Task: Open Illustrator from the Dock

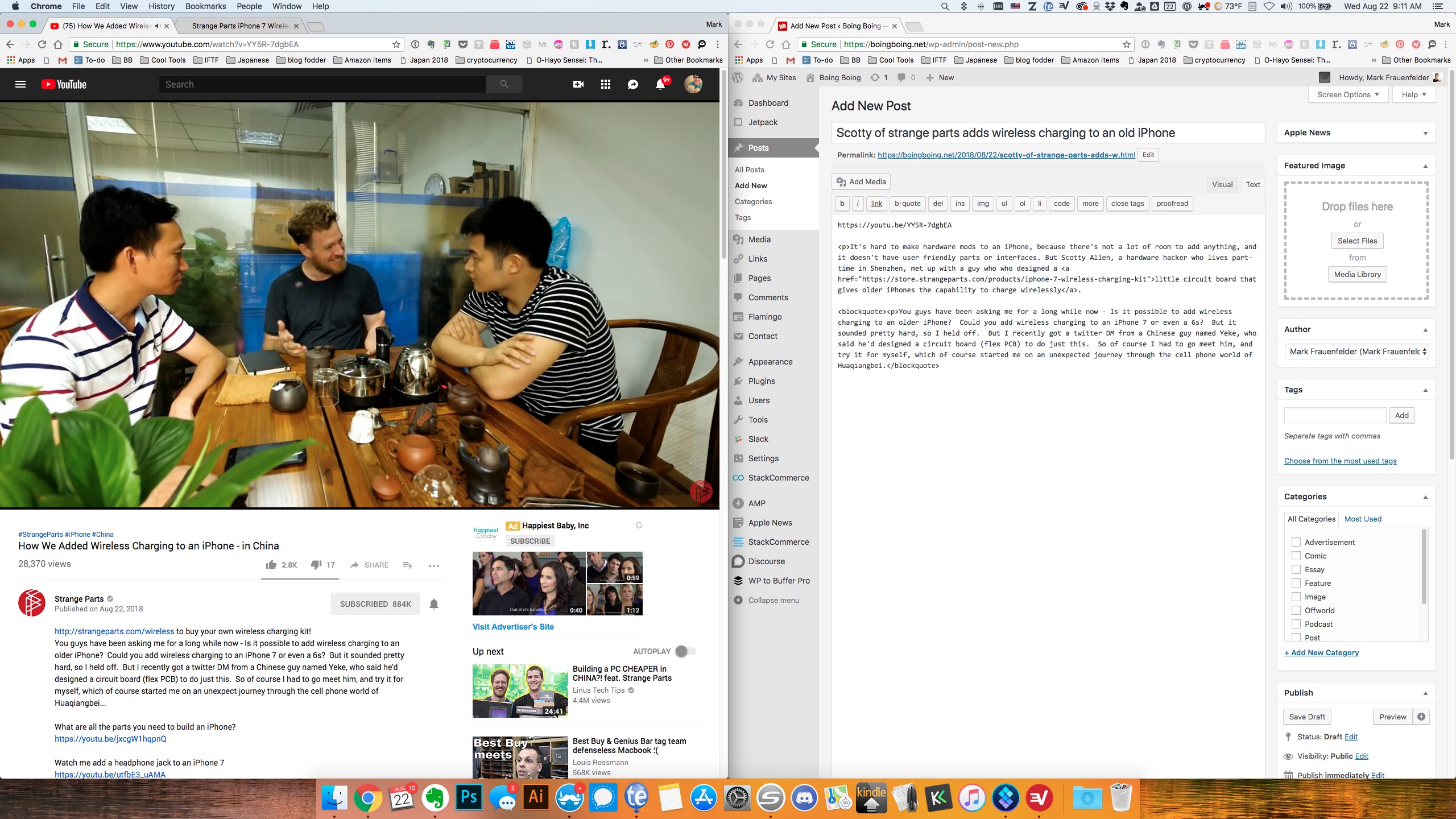Action: click(536, 797)
